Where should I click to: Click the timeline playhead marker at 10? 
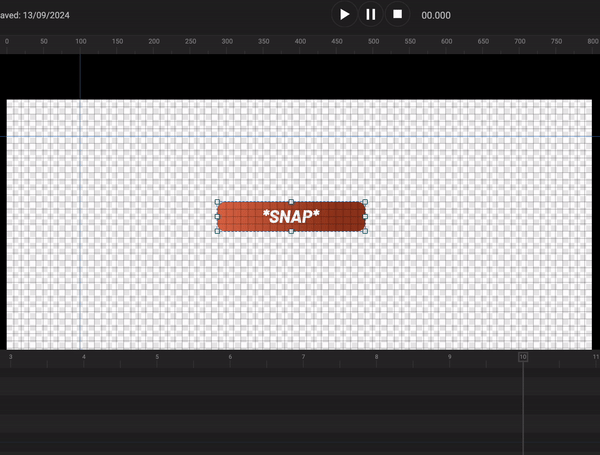(x=523, y=357)
